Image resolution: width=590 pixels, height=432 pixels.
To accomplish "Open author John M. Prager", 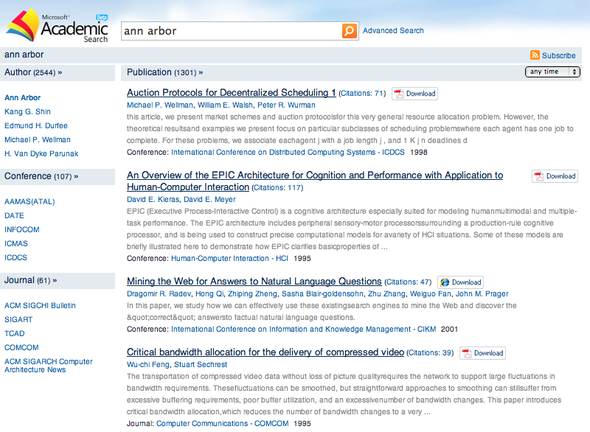I will click(x=482, y=294).
